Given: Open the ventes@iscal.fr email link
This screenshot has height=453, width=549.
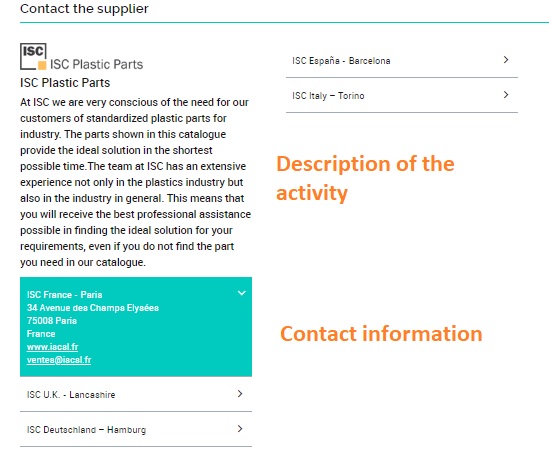Looking at the screenshot, I should tap(59, 360).
